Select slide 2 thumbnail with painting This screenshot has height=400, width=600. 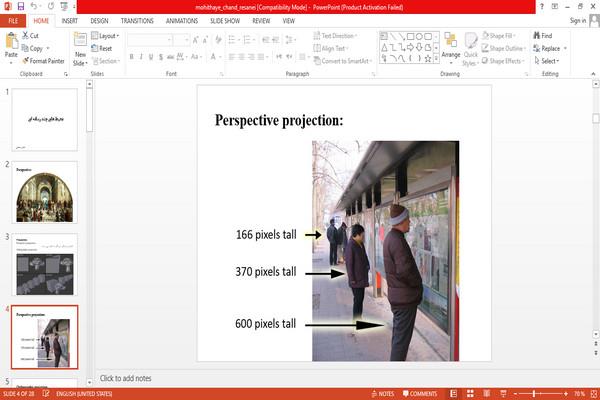(x=45, y=192)
